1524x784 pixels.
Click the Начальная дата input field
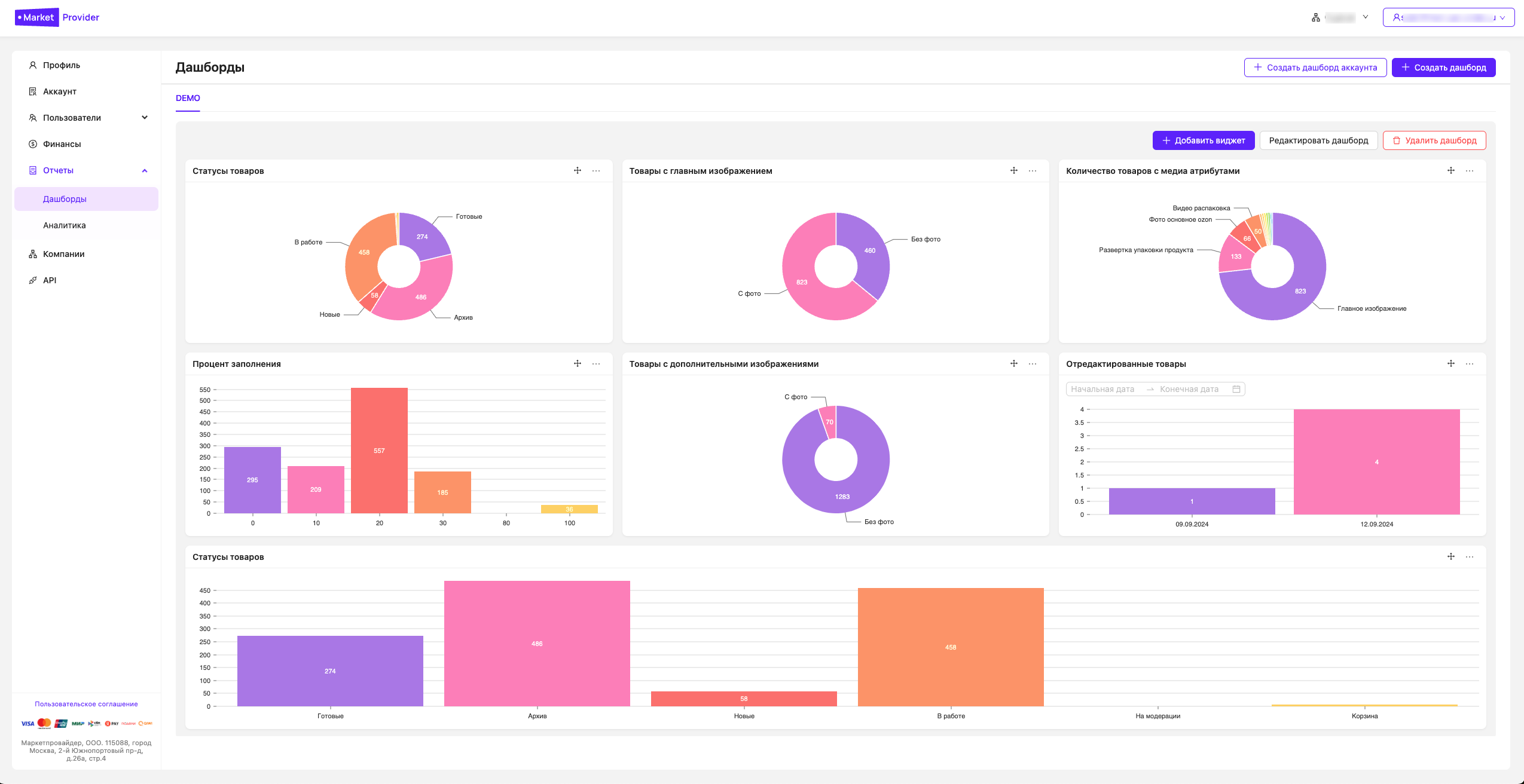(x=1102, y=390)
